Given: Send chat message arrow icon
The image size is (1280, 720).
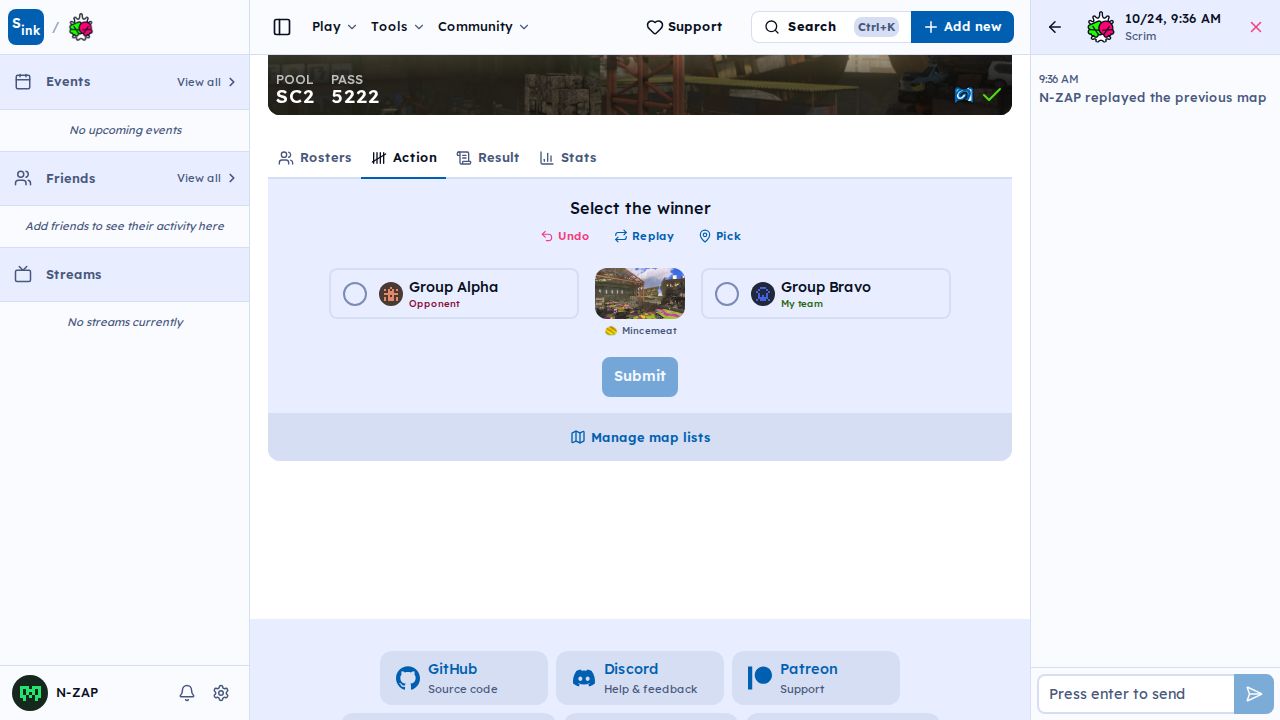Looking at the screenshot, I should (1254, 694).
